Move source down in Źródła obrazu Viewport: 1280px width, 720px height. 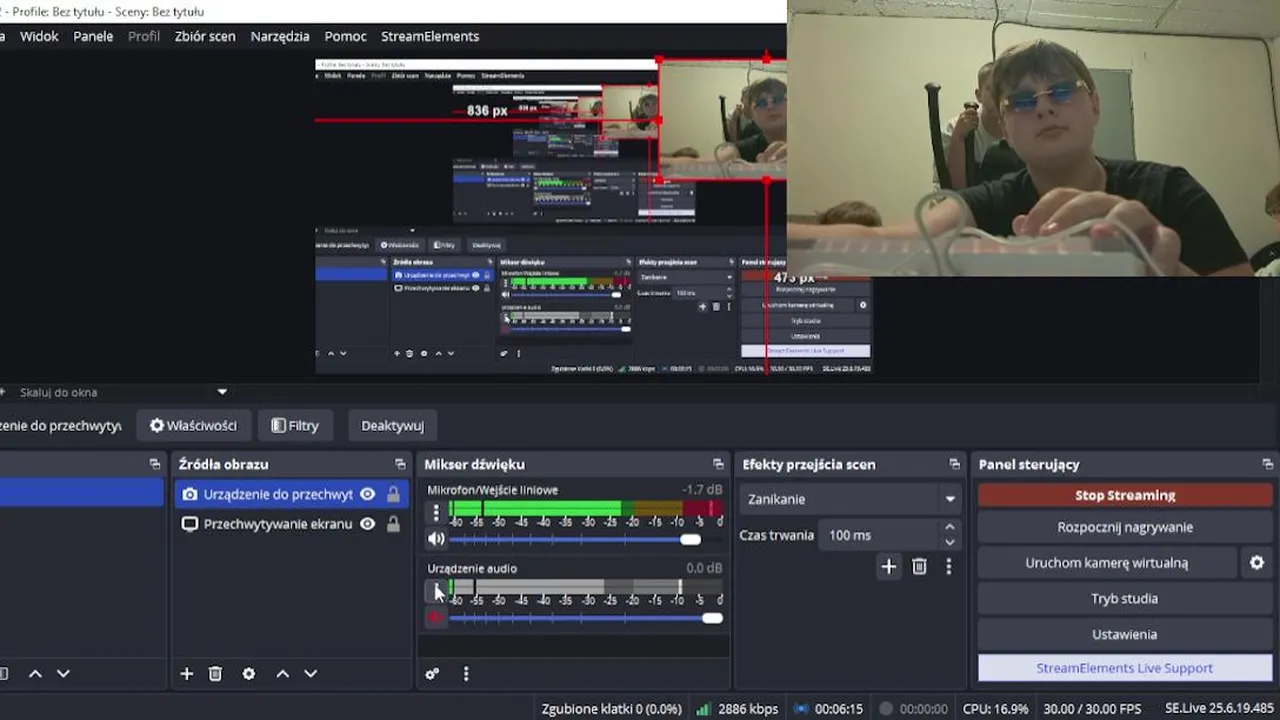coord(310,674)
